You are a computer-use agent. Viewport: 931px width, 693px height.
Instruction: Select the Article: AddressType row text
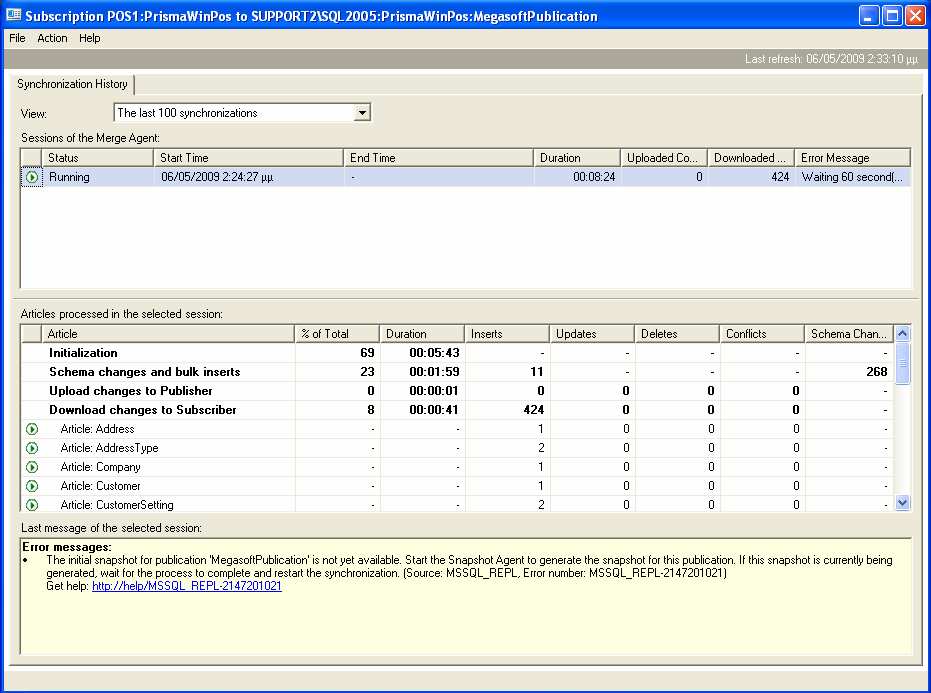(109, 448)
